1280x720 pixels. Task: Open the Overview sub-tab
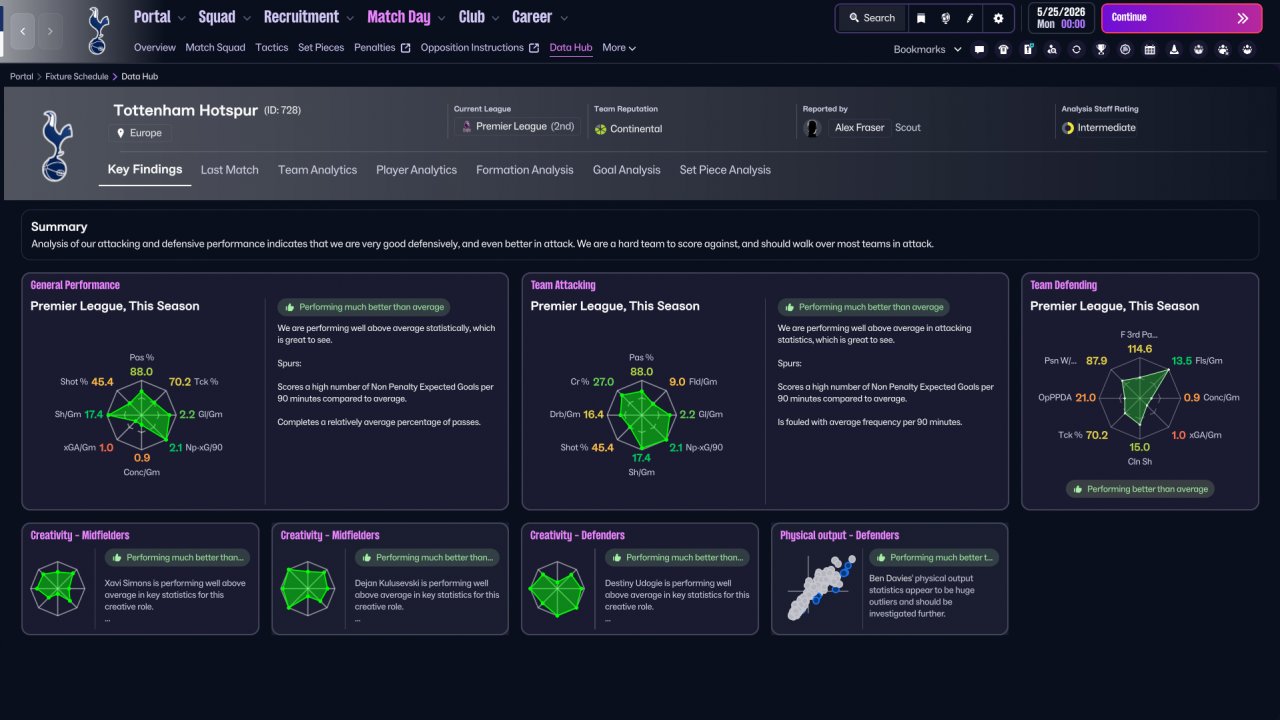(154, 48)
